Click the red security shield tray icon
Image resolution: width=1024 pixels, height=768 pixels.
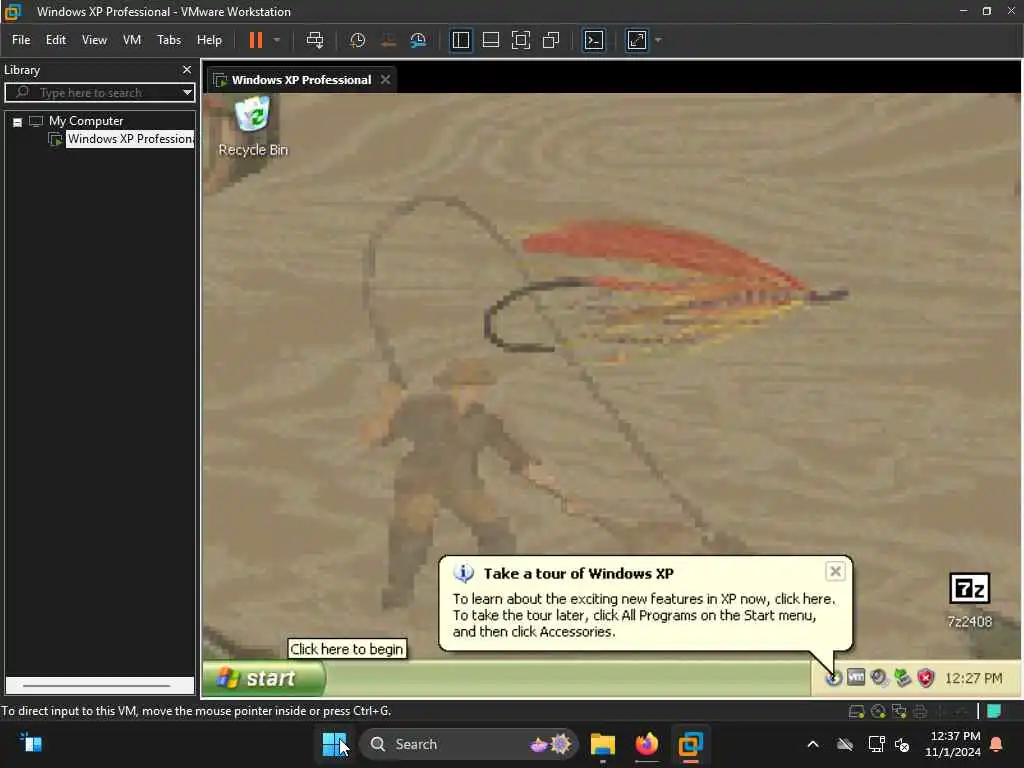click(925, 678)
